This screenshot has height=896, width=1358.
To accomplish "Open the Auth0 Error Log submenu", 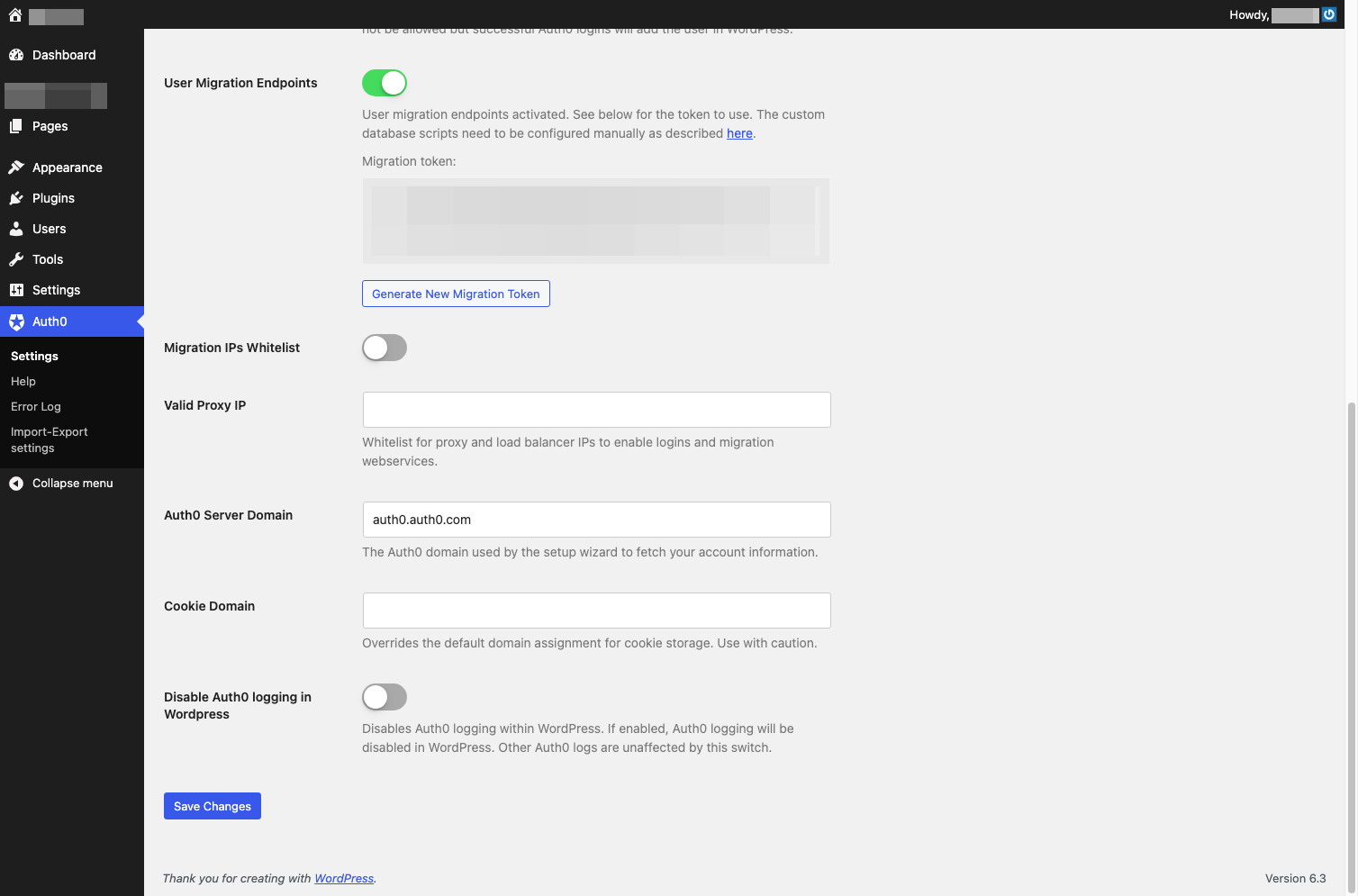I will tap(36, 407).
